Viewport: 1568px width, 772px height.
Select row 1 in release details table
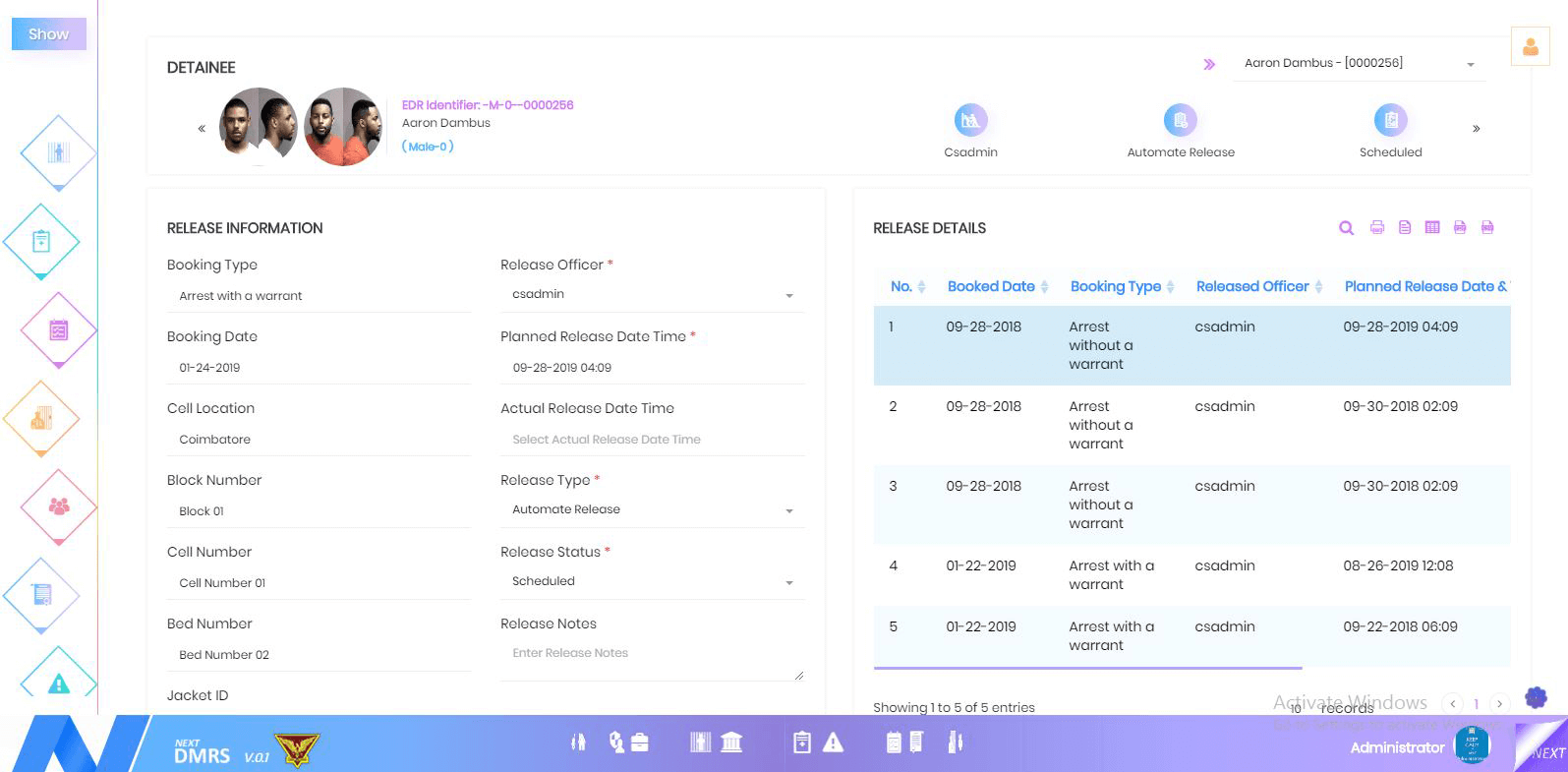(x=1191, y=345)
